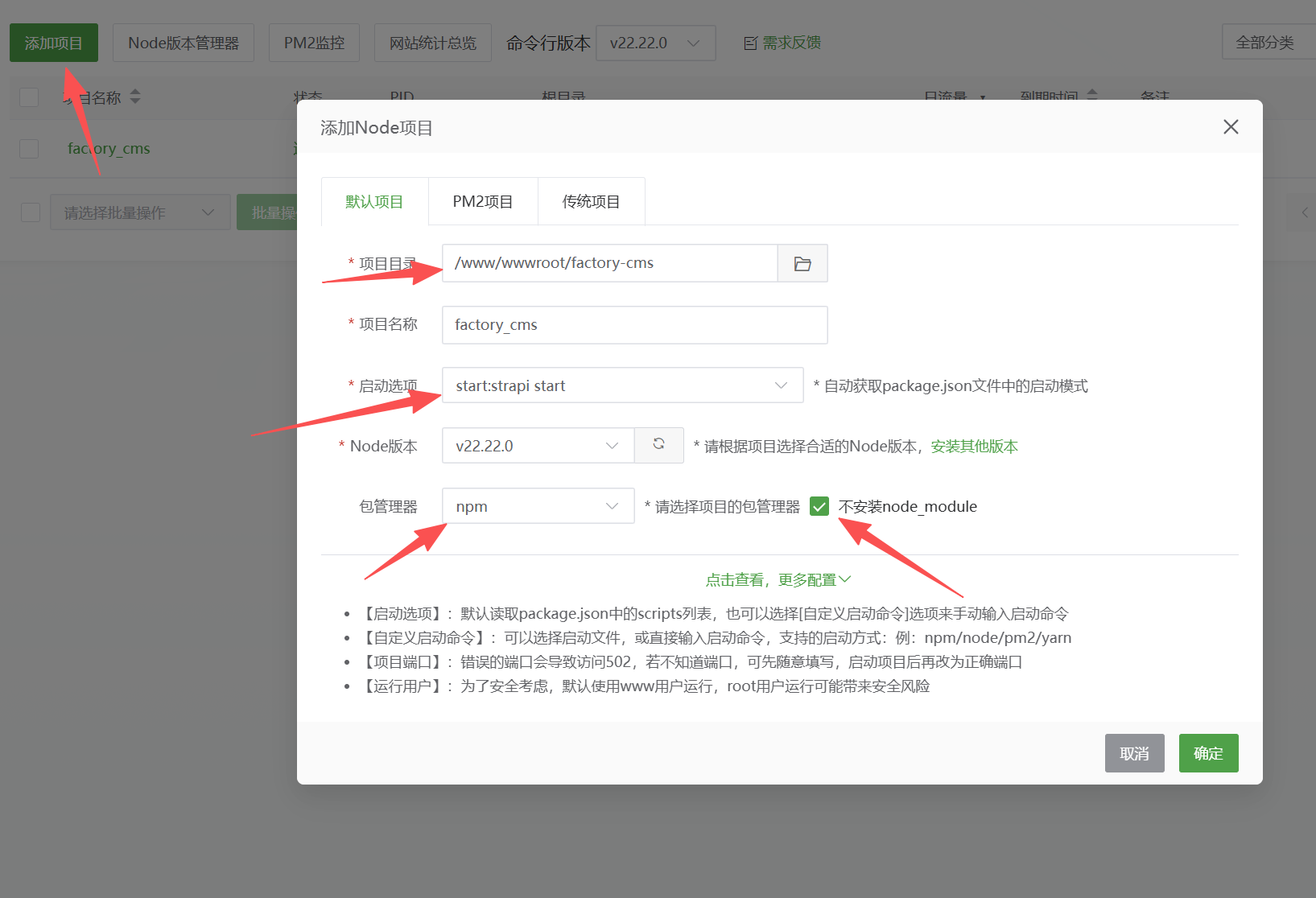Viewport: 1316px width, 898px height.
Task: Click the folder browse icon for project directory
Action: click(802, 264)
